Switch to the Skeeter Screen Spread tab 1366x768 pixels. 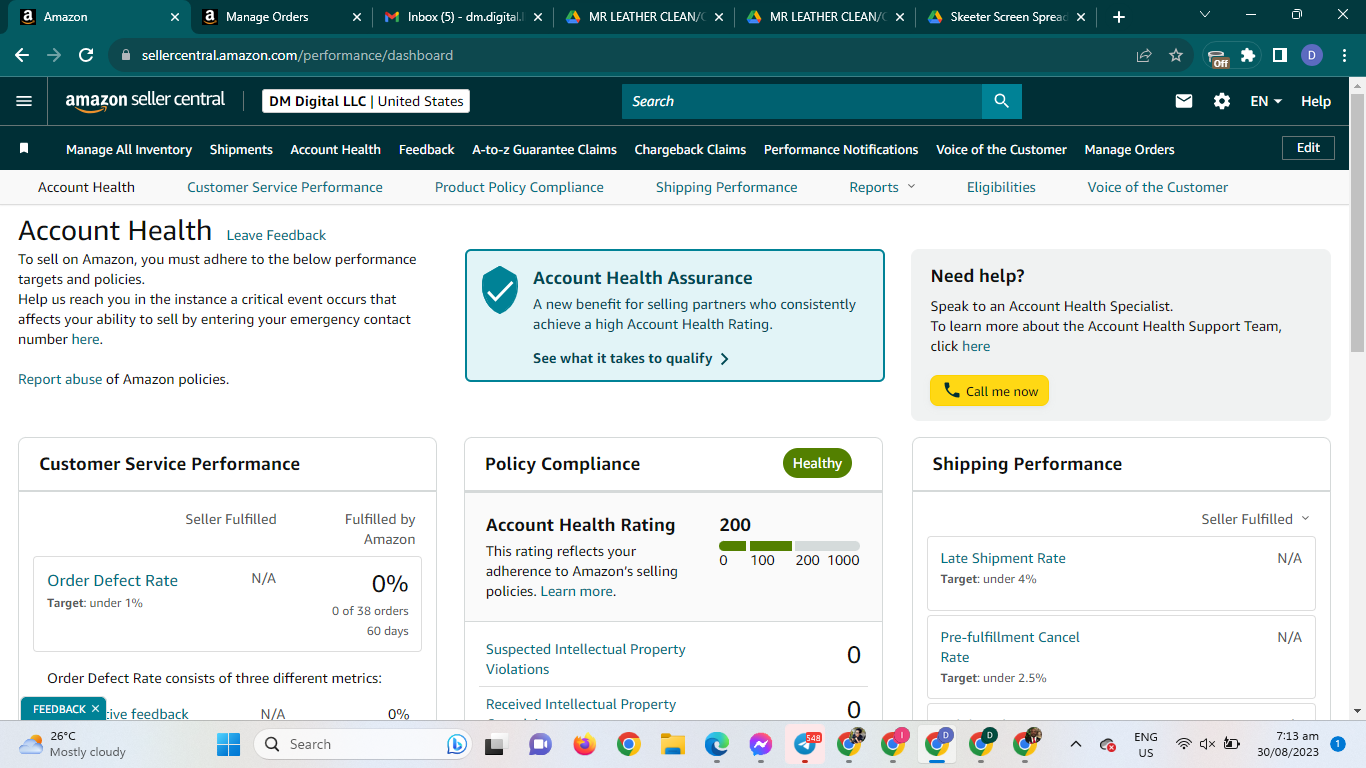[x=1005, y=17]
